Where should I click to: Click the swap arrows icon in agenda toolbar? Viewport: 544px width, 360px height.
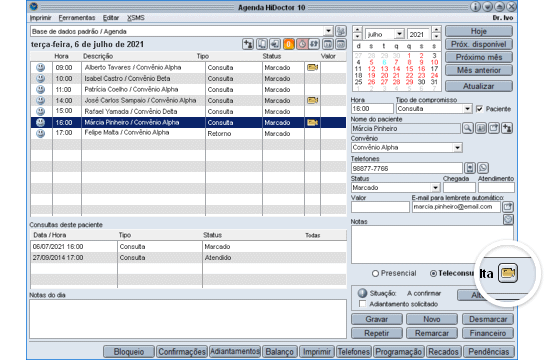tap(314, 44)
